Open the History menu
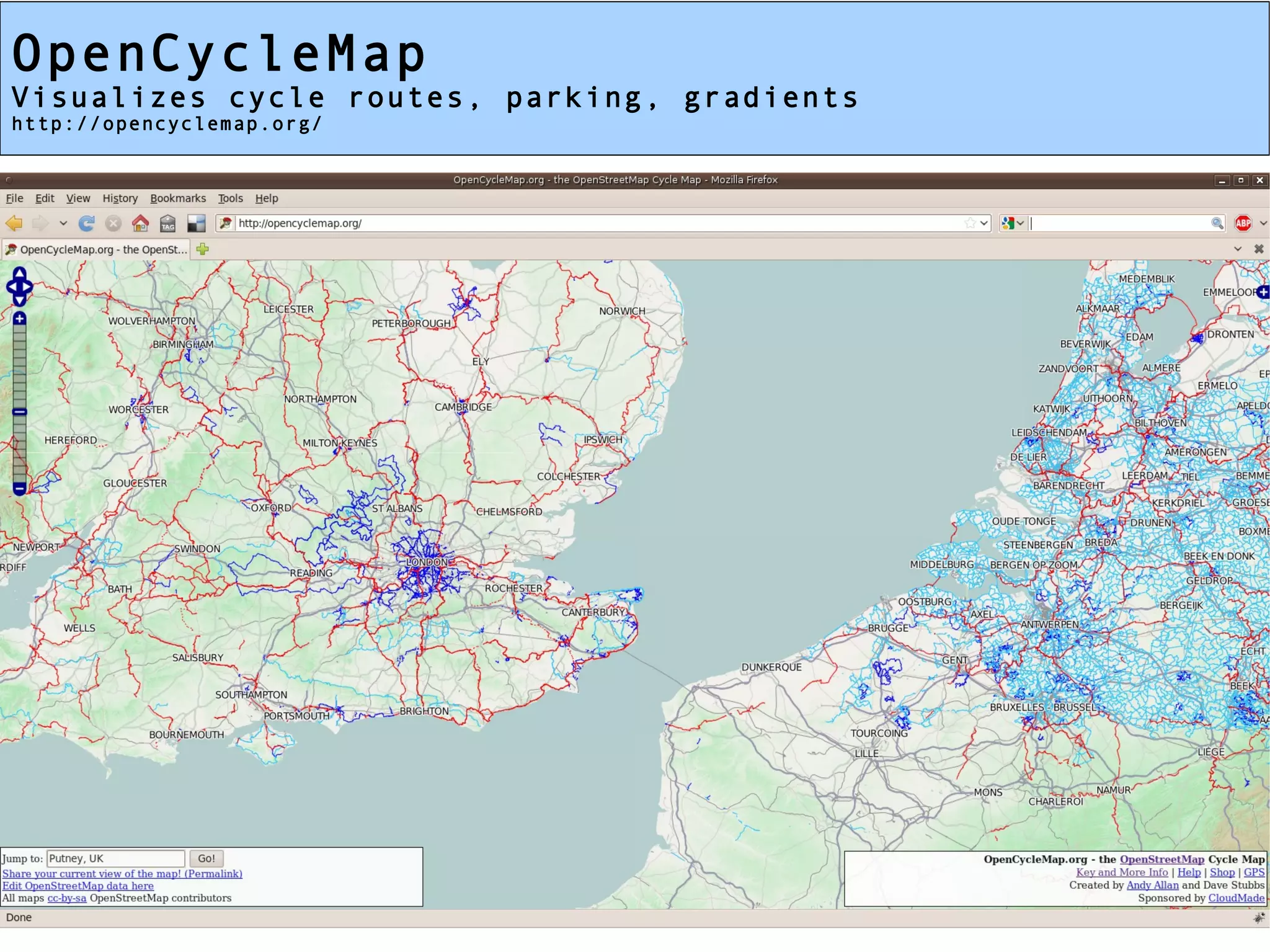This screenshot has width=1270, height=952. point(120,198)
